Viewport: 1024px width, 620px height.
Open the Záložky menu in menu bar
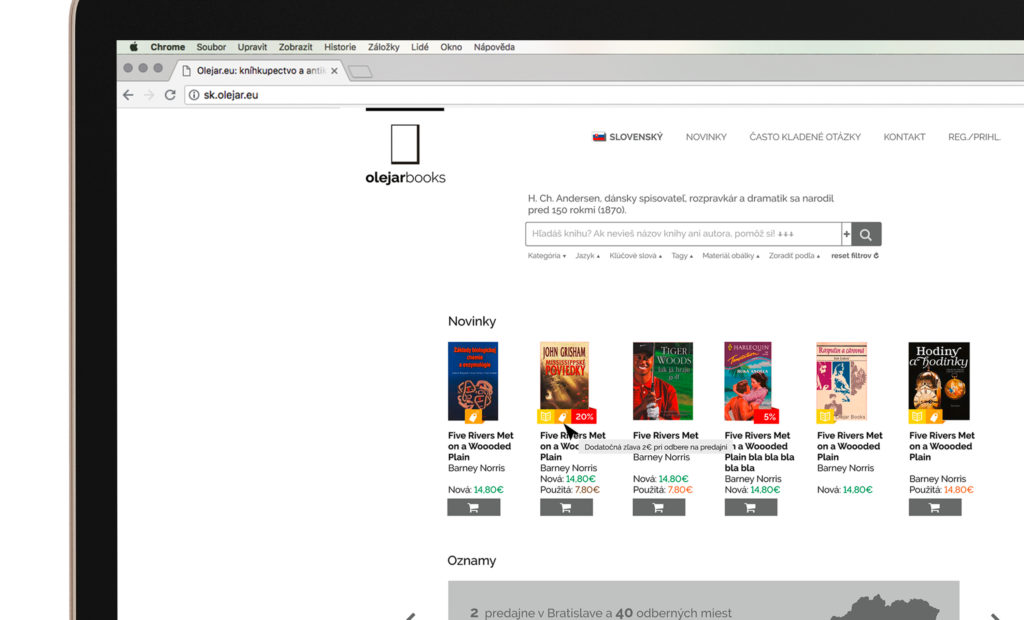click(383, 47)
